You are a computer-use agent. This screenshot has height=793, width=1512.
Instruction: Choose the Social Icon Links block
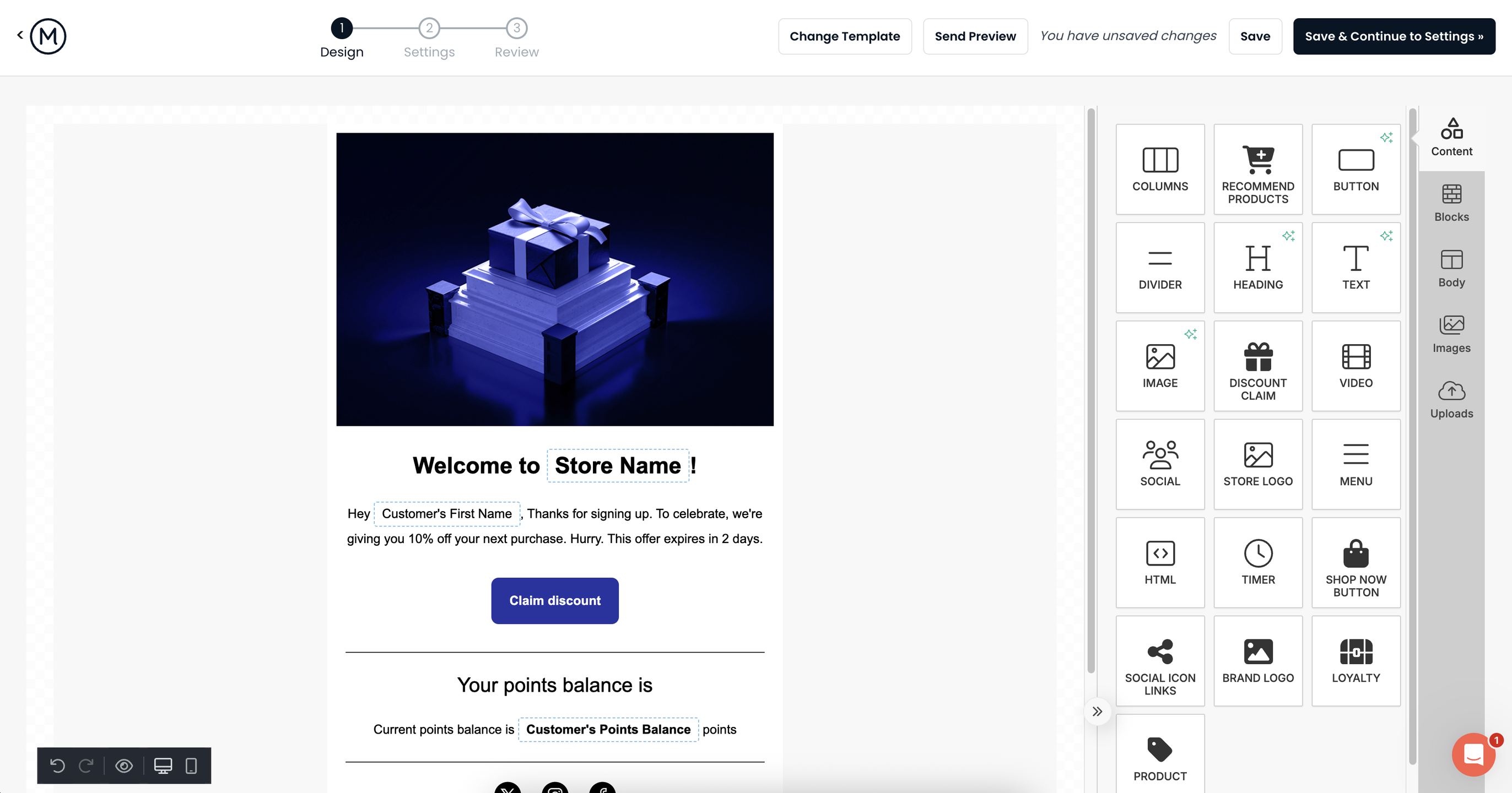pos(1160,660)
